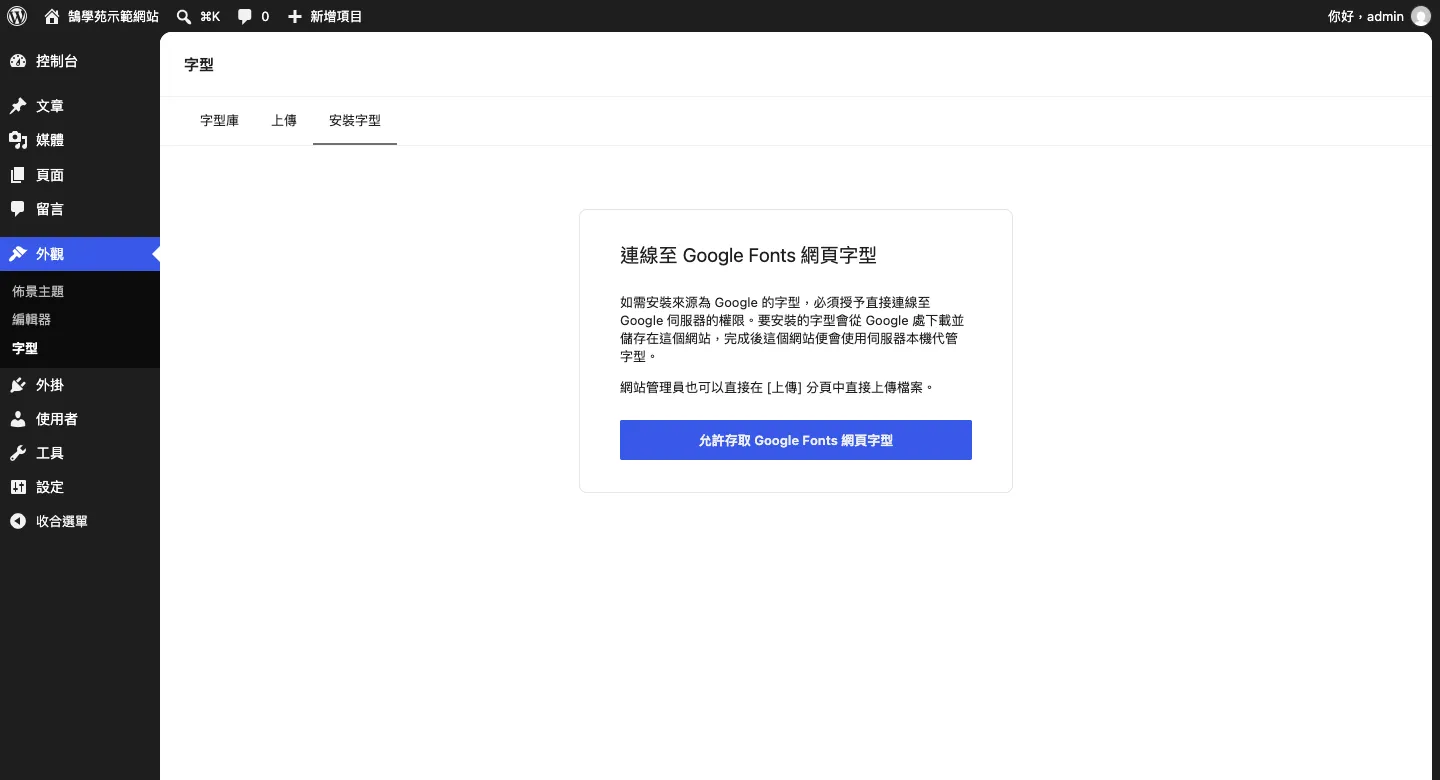Click the comment count 0

(x=265, y=16)
